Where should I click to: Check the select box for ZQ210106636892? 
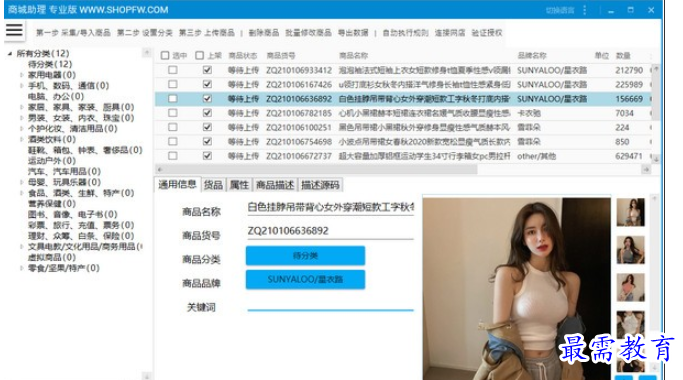coord(173,98)
